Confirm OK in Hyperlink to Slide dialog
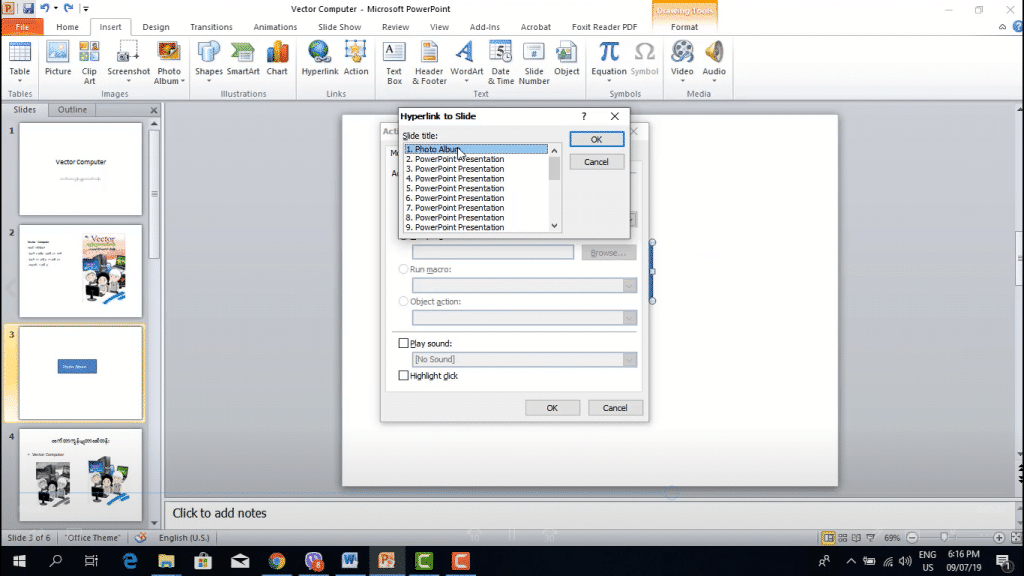The image size is (1024, 576). (x=596, y=139)
